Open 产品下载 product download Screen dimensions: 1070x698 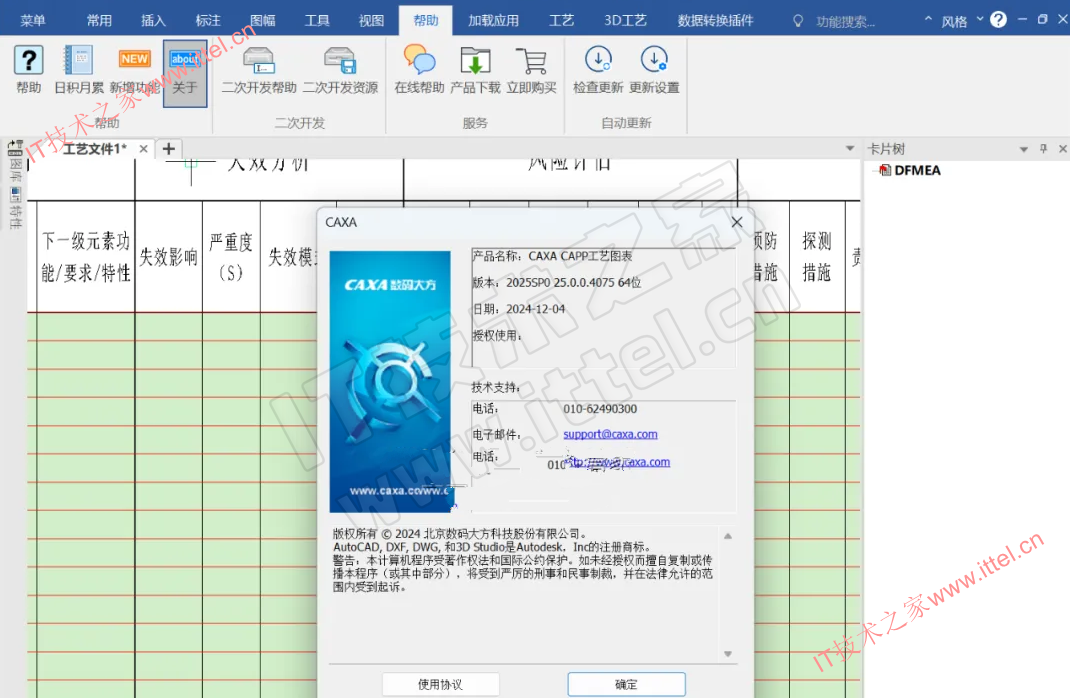(x=475, y=69)
